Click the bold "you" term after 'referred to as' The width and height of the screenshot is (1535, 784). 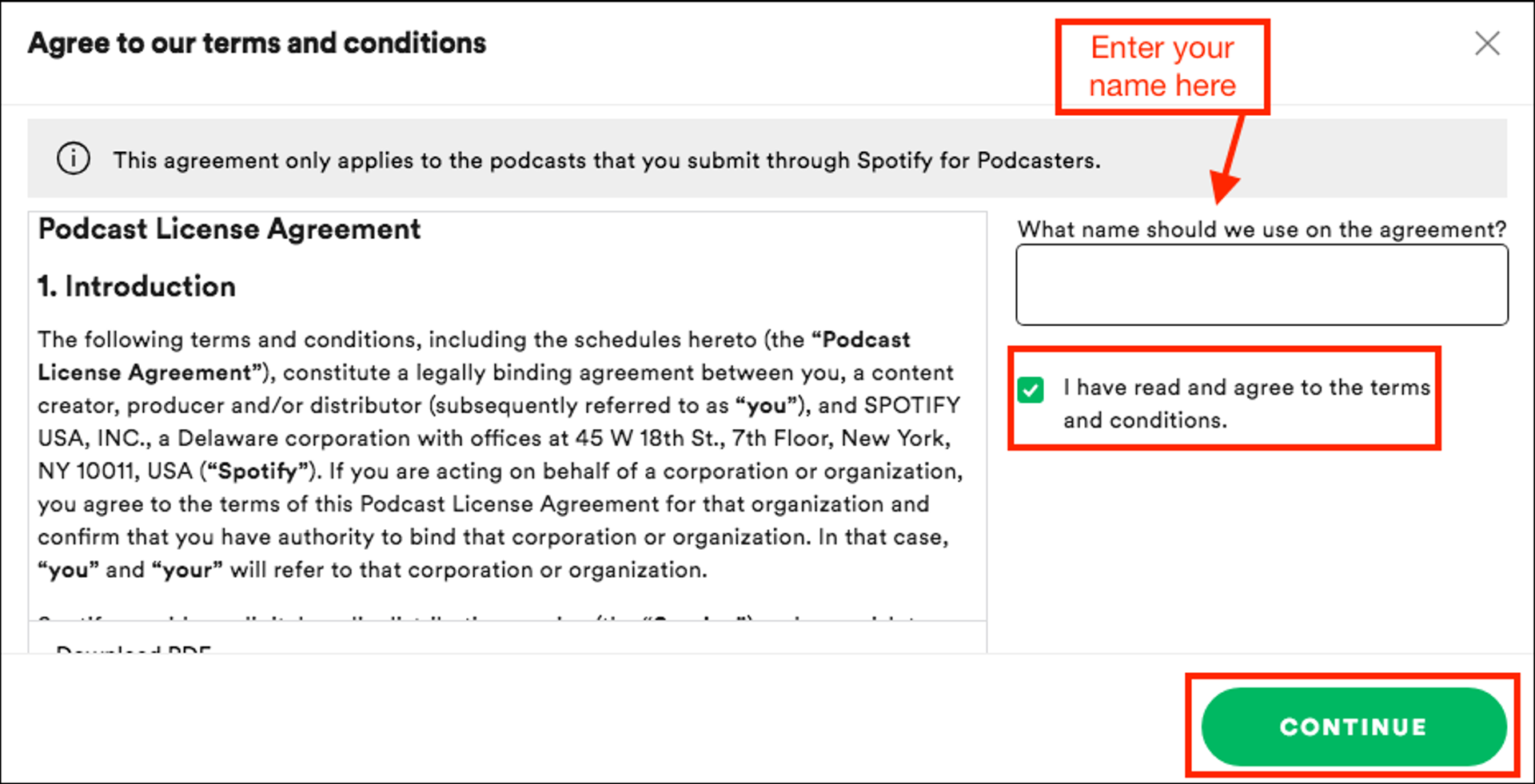(767, 406)
